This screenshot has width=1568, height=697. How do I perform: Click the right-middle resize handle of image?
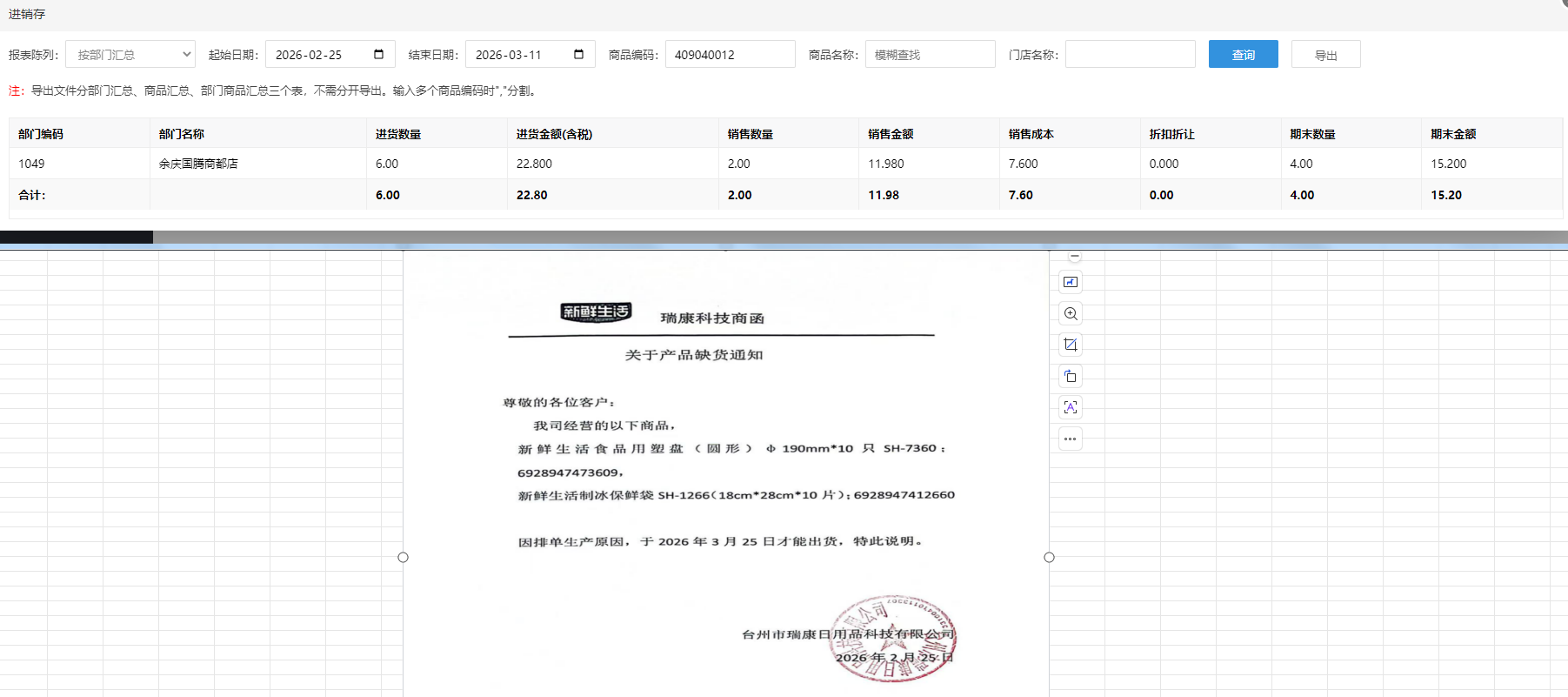(1049, 557)
